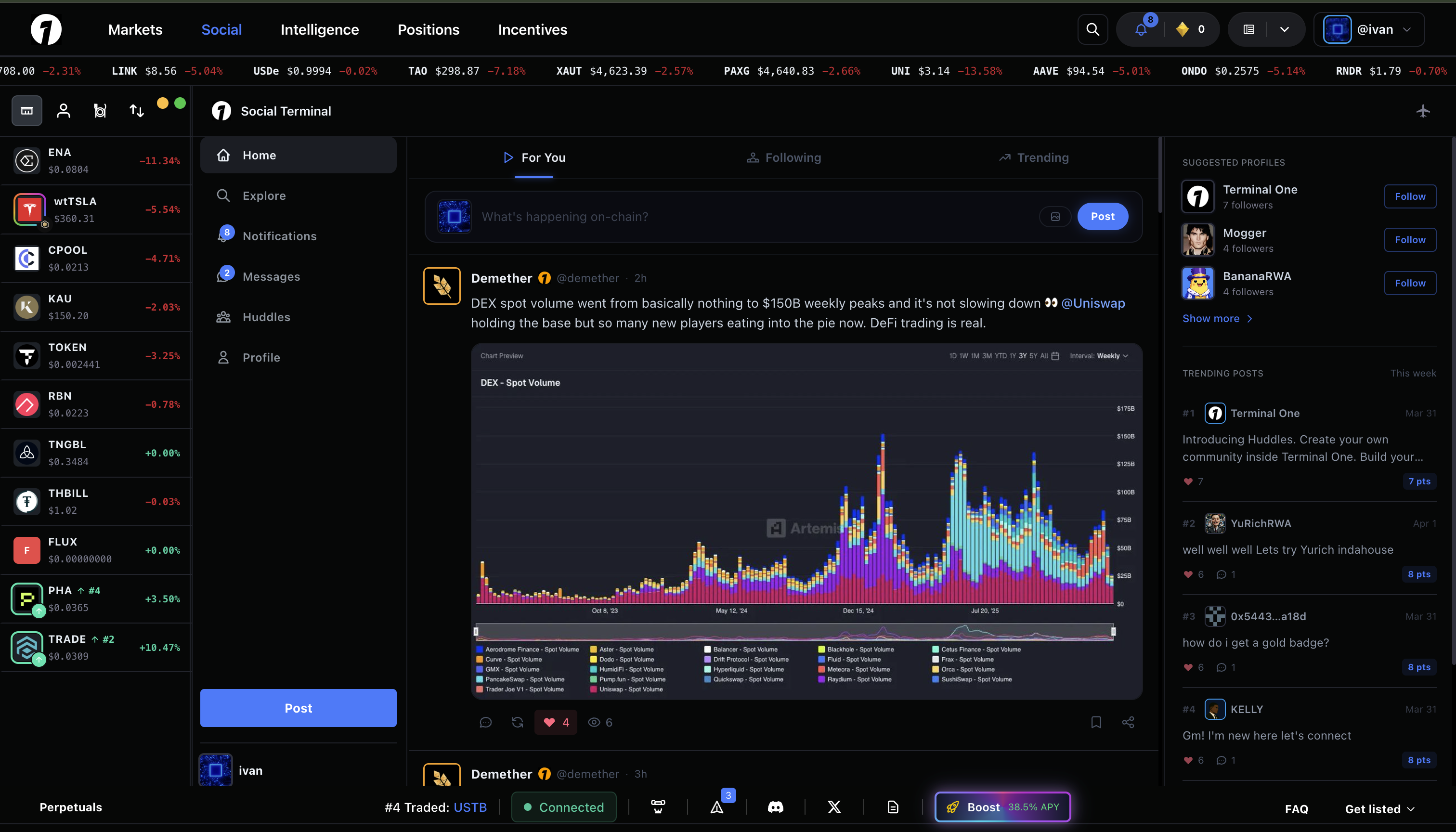Screen dimensions: 1456x832
Task: Go to the Positions section
Action: [429, 30]
